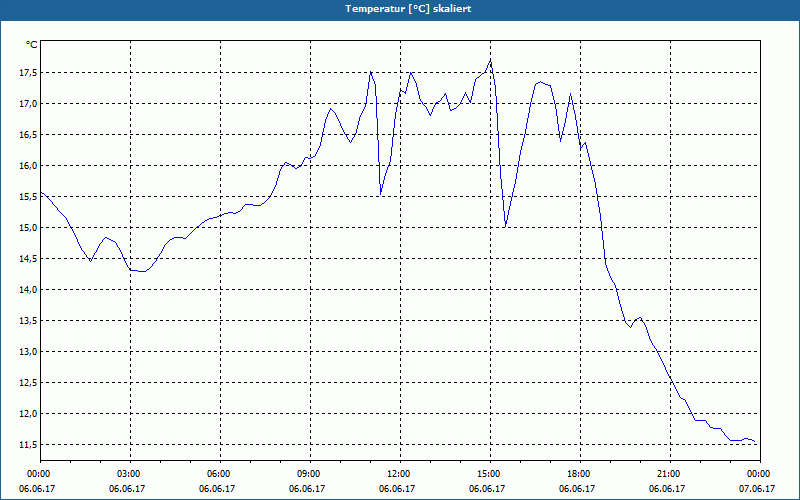The width and height of the screenshot is (800, 500).
Task: Pick the 15,0 y-axis tick label
Action: [x=28, y=228]
